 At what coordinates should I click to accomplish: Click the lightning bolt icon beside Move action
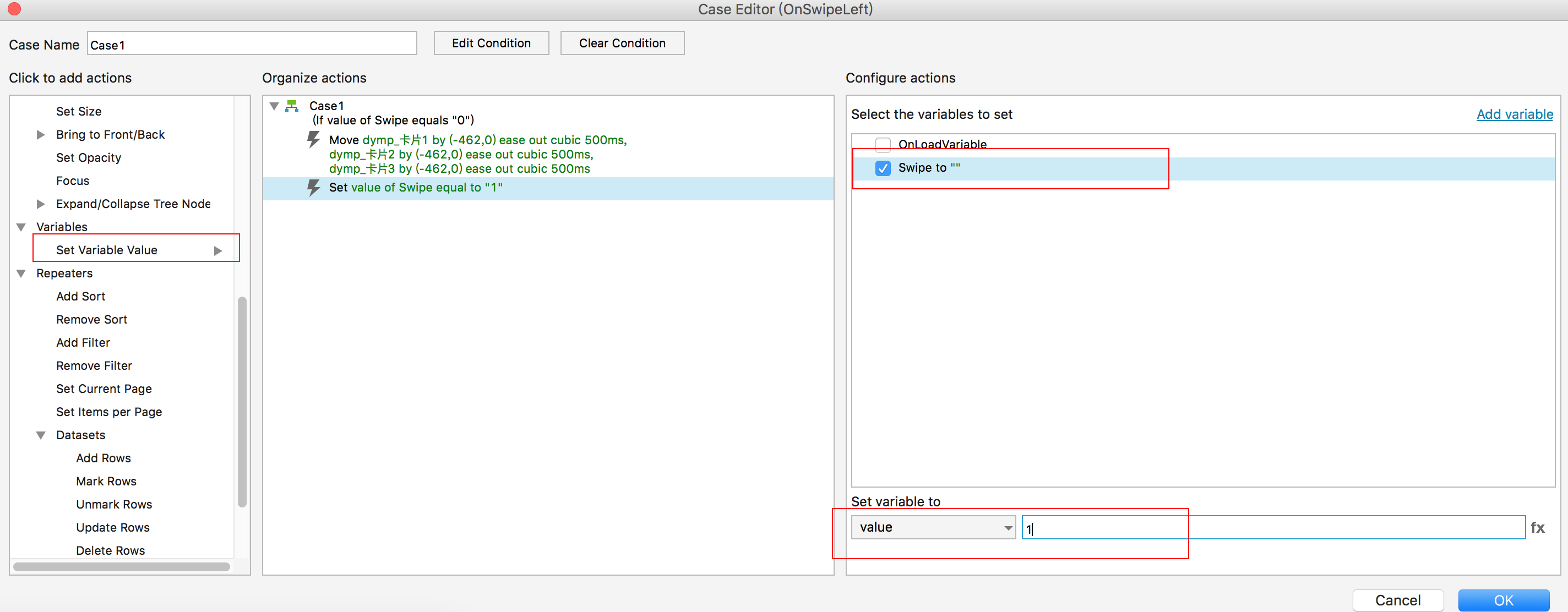pyautogui.click(x=313, y=140)
